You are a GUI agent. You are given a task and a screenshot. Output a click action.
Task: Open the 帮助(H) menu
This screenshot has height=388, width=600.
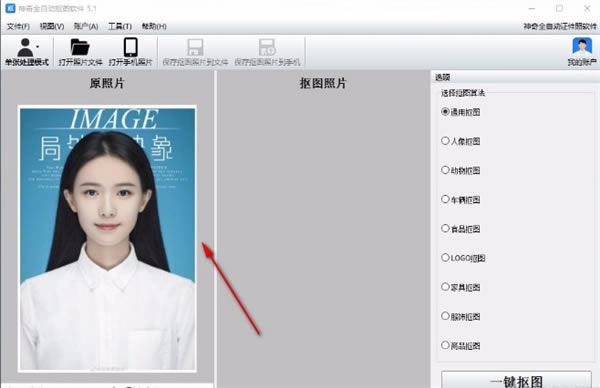point(154,26)
